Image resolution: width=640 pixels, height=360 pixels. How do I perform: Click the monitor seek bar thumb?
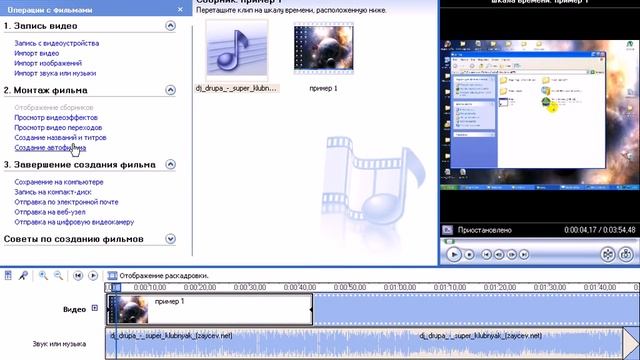pos(449,242)
